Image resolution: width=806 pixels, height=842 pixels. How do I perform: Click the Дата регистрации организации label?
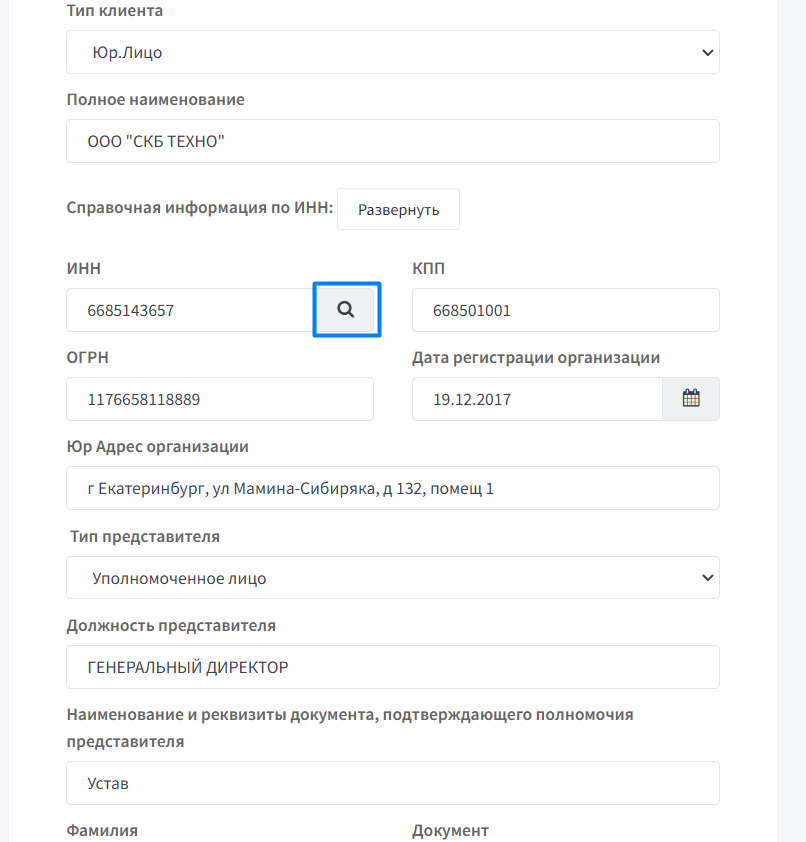[x=536, y=358]
